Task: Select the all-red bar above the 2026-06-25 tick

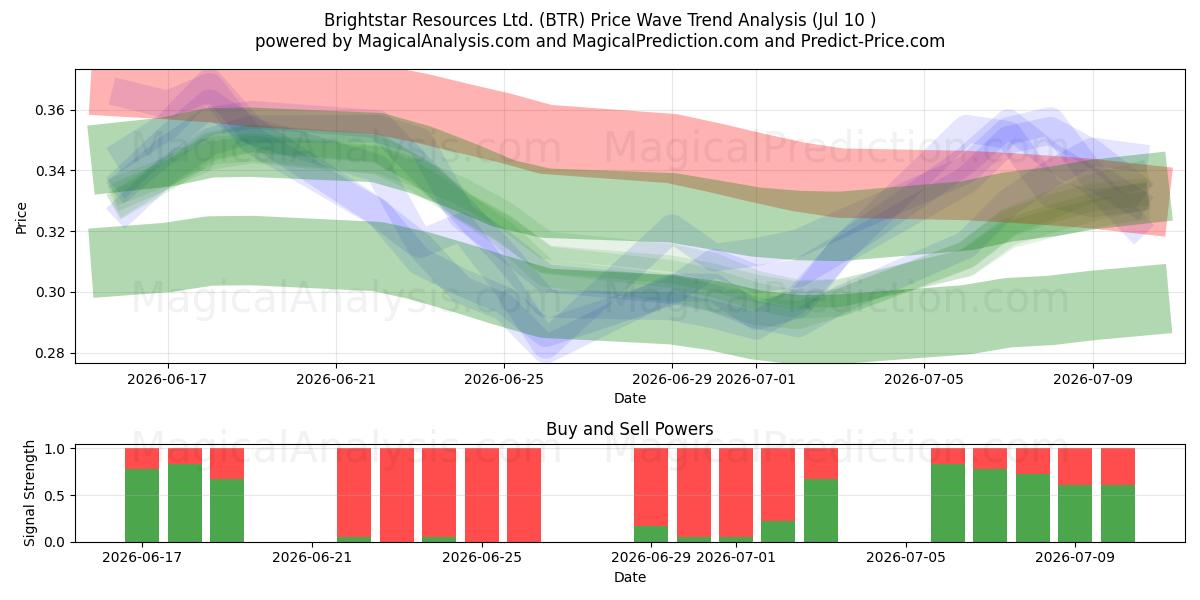Action: click(x=482, y=495)
